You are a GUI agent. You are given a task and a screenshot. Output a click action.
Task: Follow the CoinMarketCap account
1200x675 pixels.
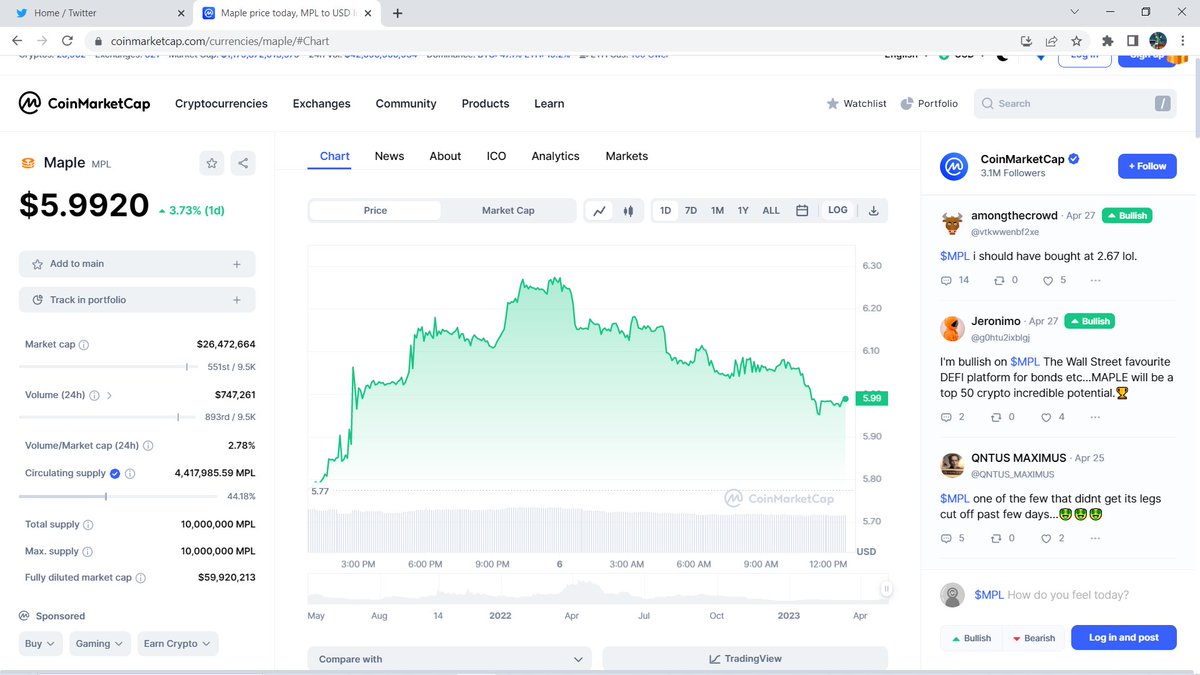click(1147, 166)
